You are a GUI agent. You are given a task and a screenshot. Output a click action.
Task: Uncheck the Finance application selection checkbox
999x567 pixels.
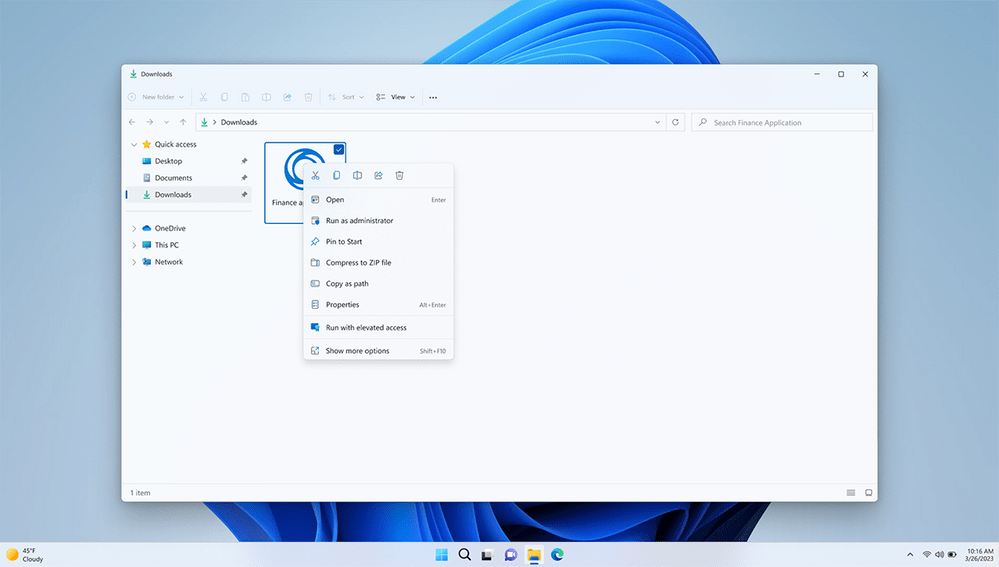(x=339, y=149)
